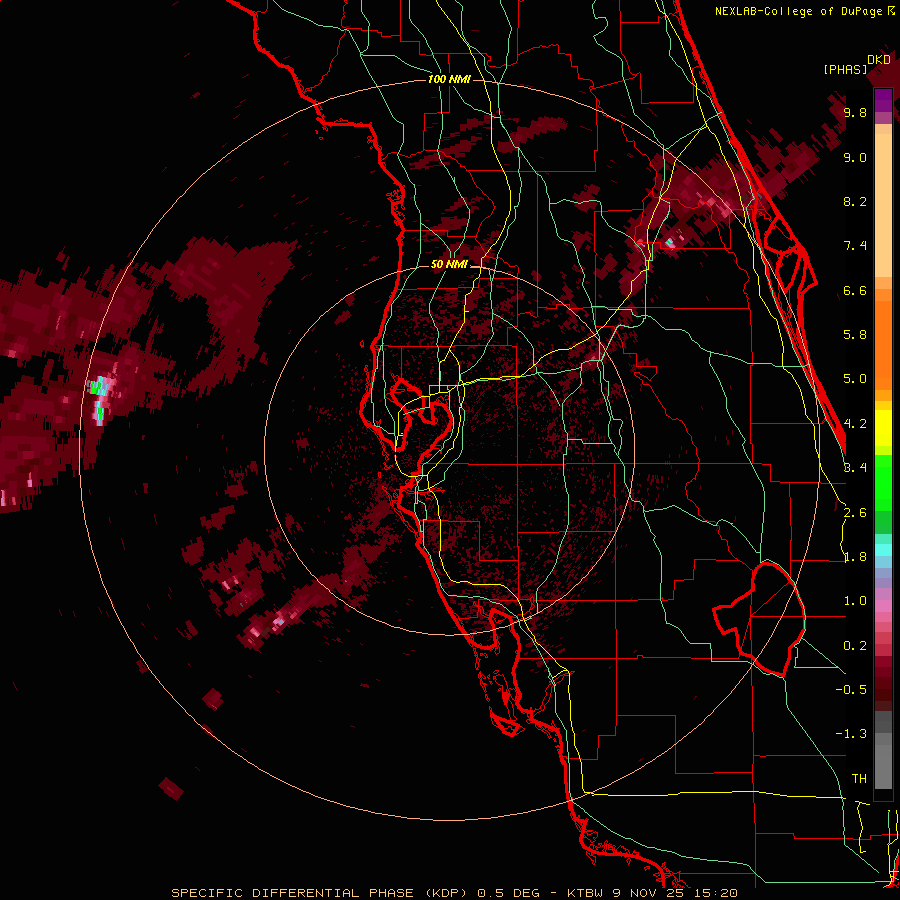Click the -1.3 scale label

[851, 734]
